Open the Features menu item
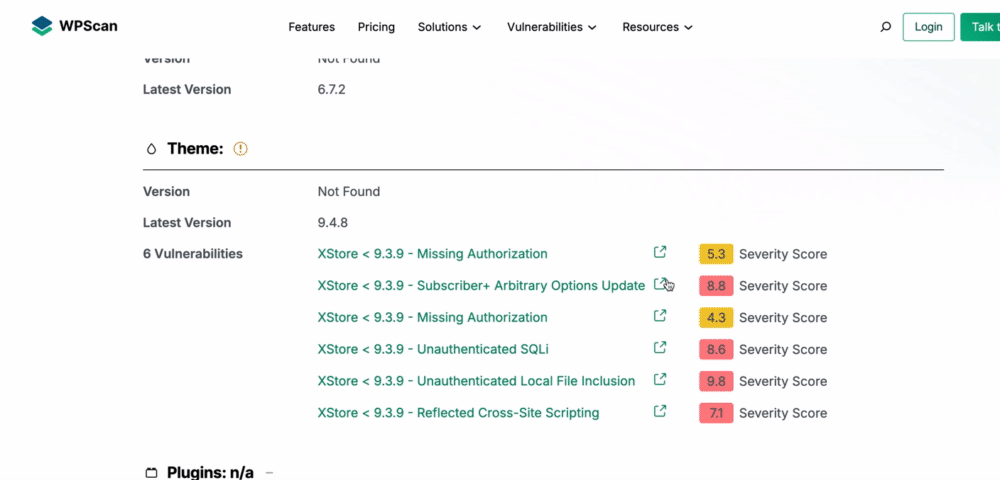Viewport: 1000px width, 480px height. [311, 27]
